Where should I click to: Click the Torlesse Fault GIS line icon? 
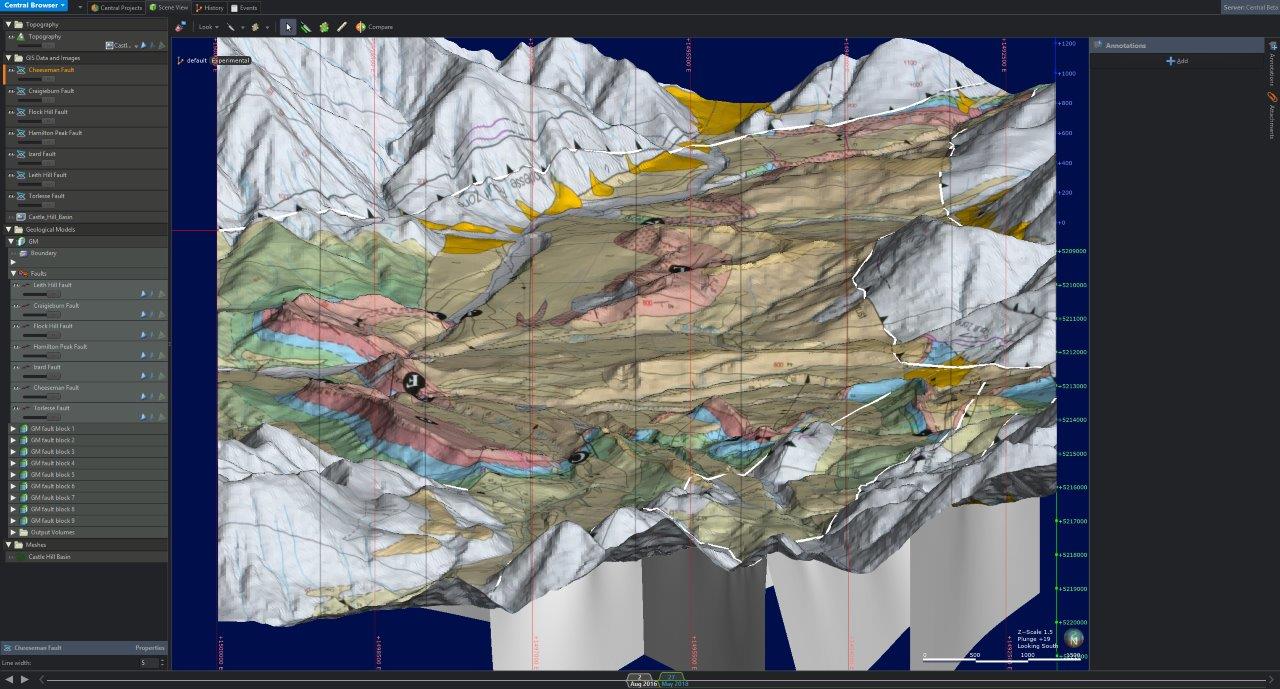point(22,196)
